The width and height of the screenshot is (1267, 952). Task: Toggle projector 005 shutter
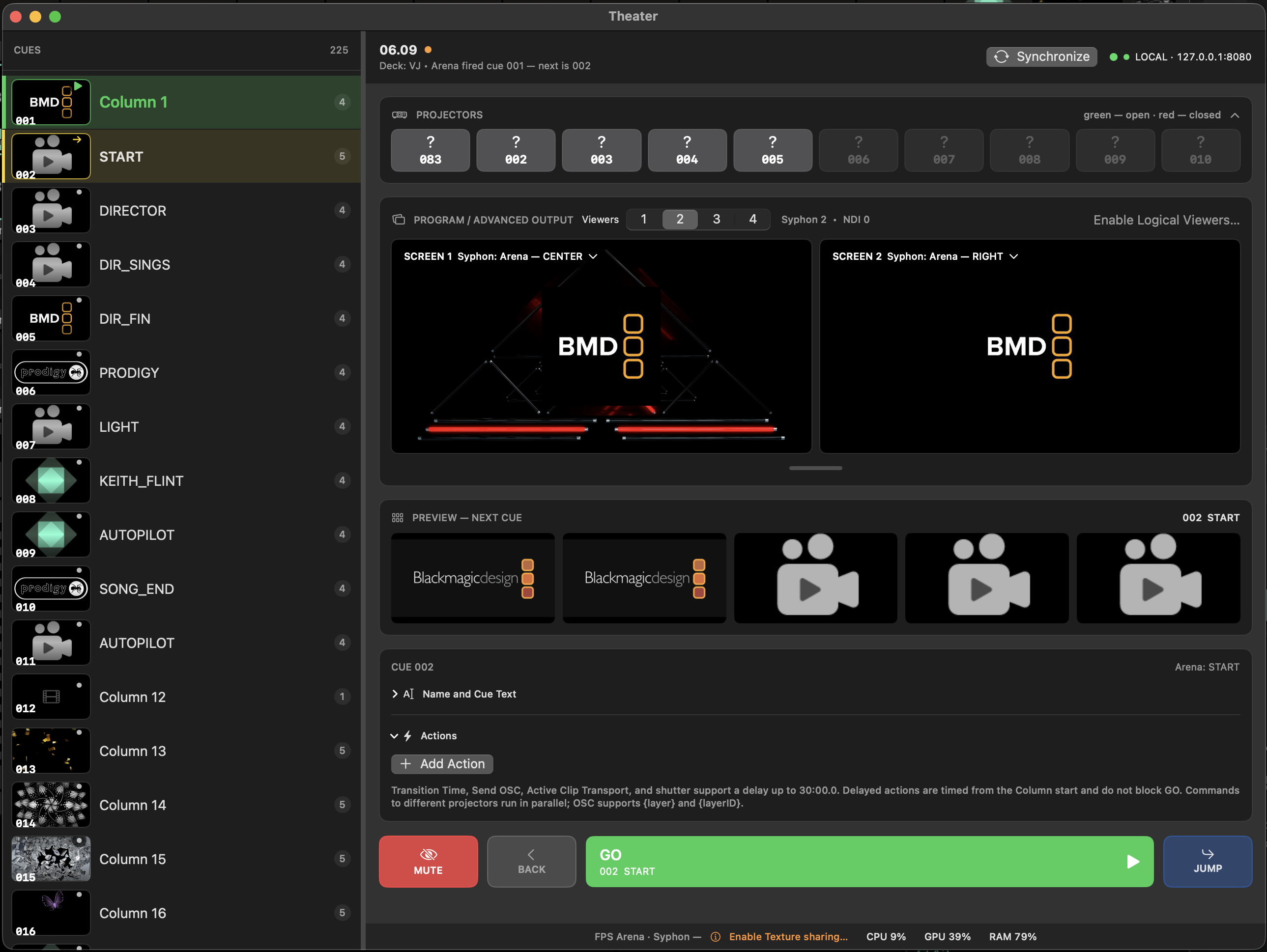(773, 150)
